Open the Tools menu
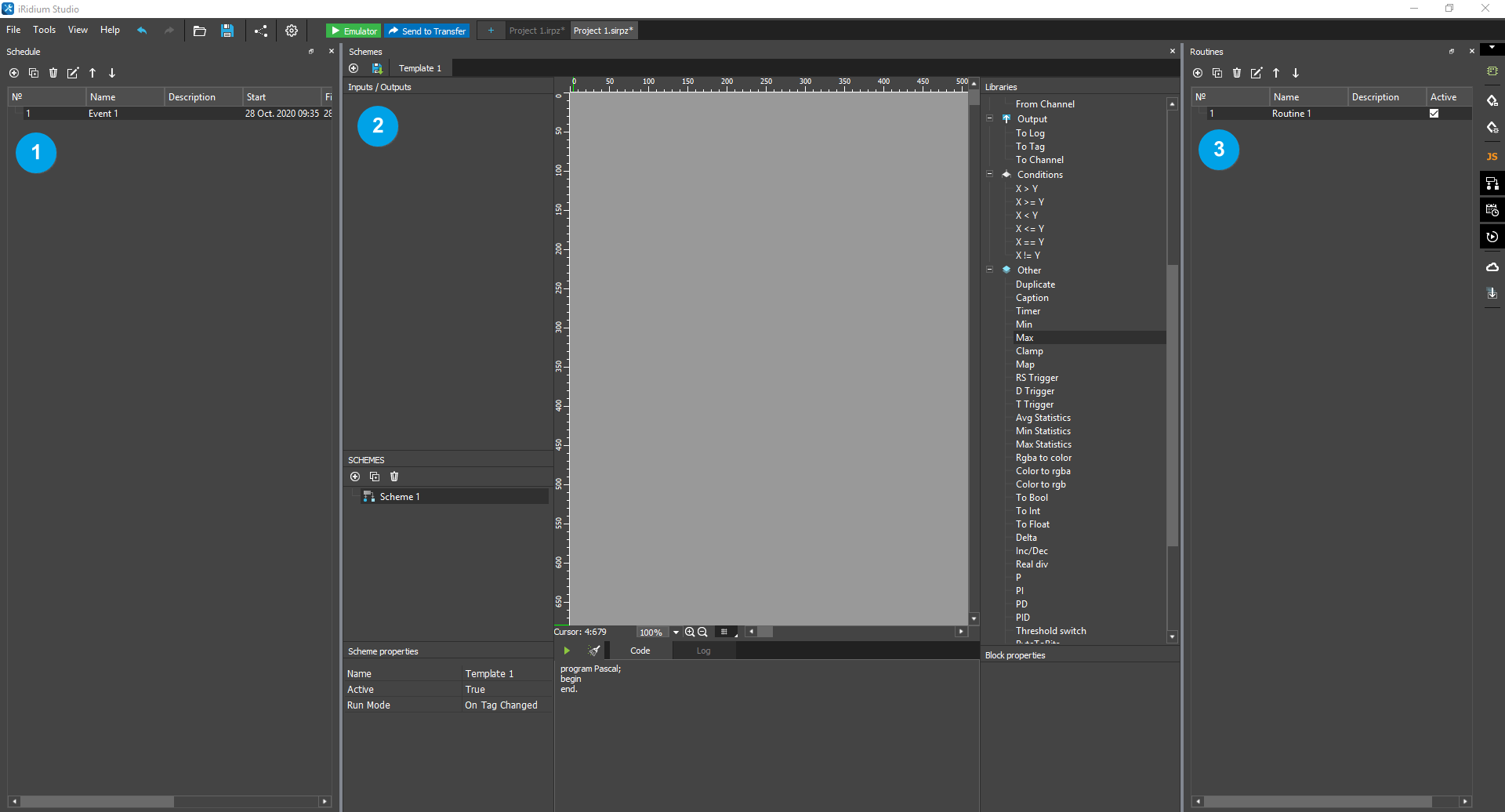This screenshot has height=812, width=1505. click(x=44, y=30)
